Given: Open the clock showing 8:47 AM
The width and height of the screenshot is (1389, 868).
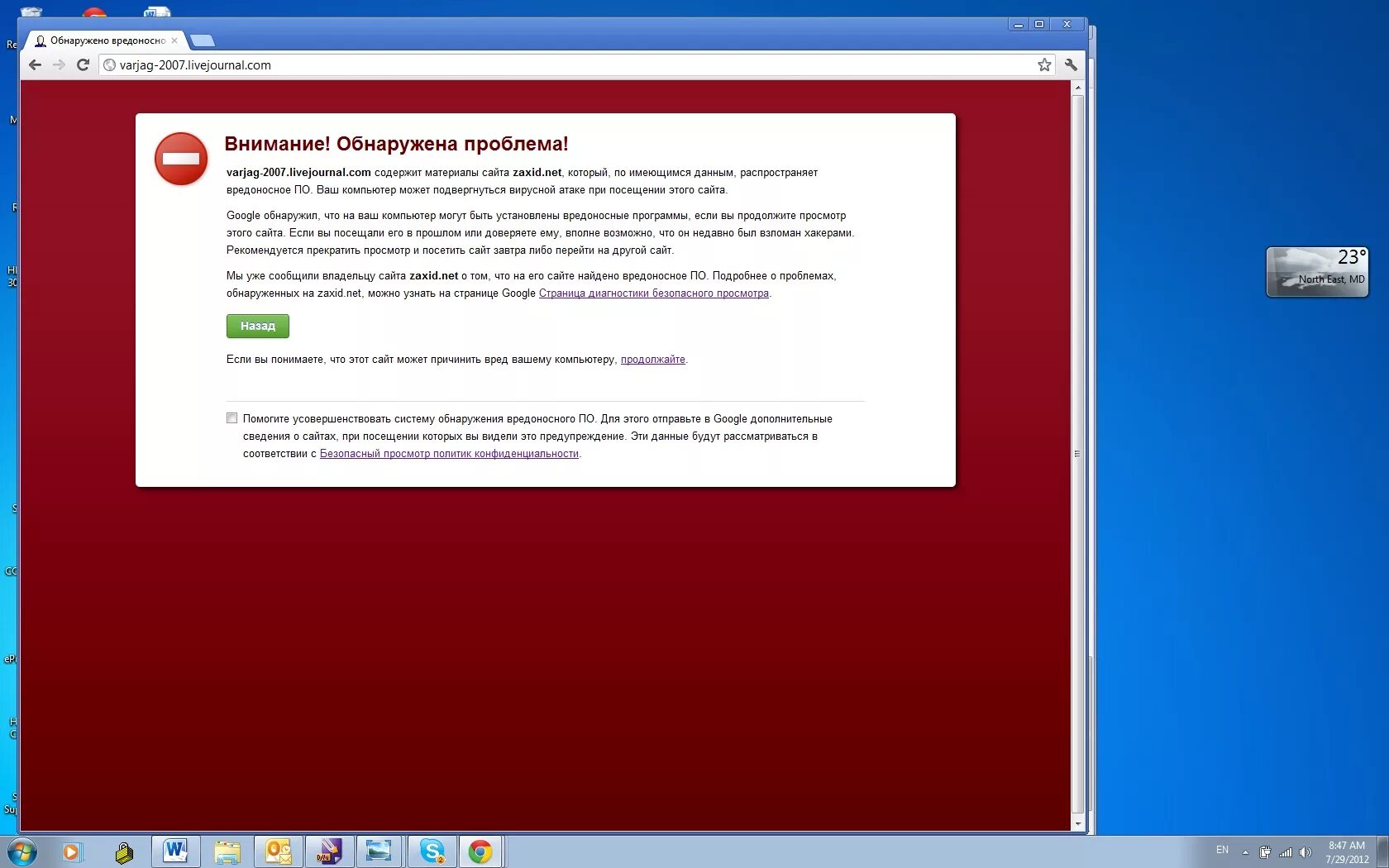Looking at the screenshot, I should coord(1347,852).
